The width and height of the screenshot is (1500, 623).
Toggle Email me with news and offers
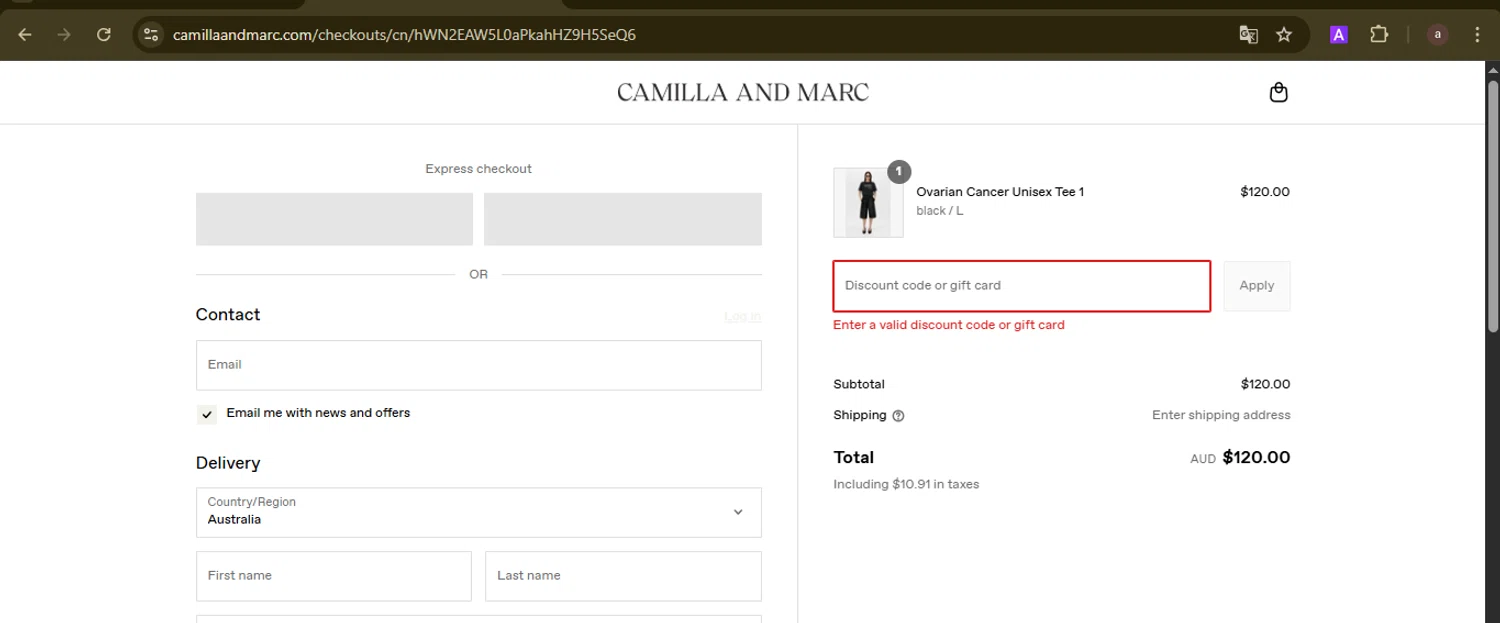pos(207,414)
